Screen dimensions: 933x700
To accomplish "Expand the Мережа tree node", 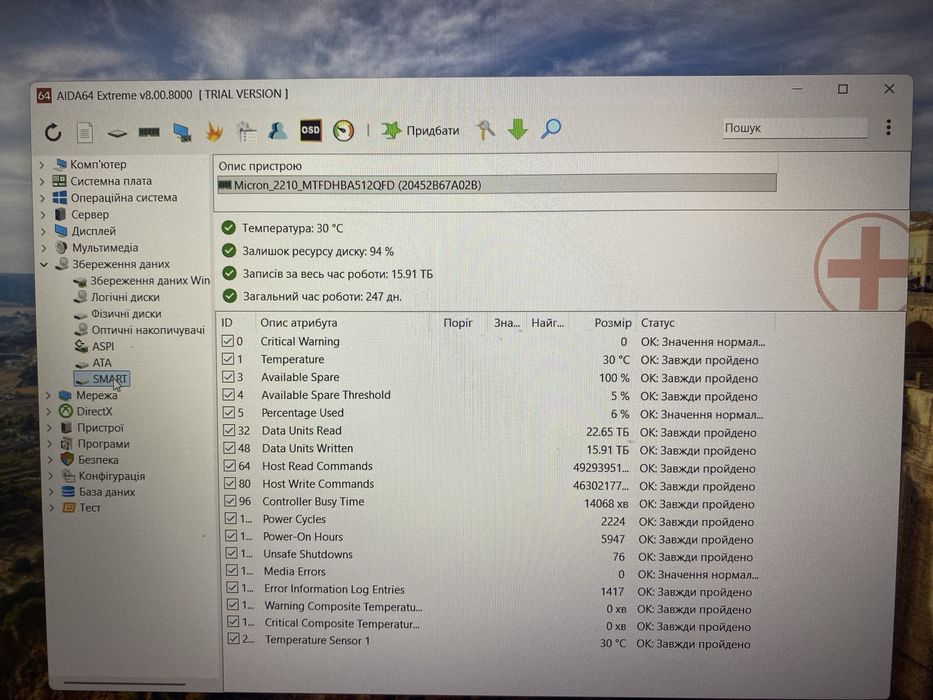I will click(x=49, y=396).
